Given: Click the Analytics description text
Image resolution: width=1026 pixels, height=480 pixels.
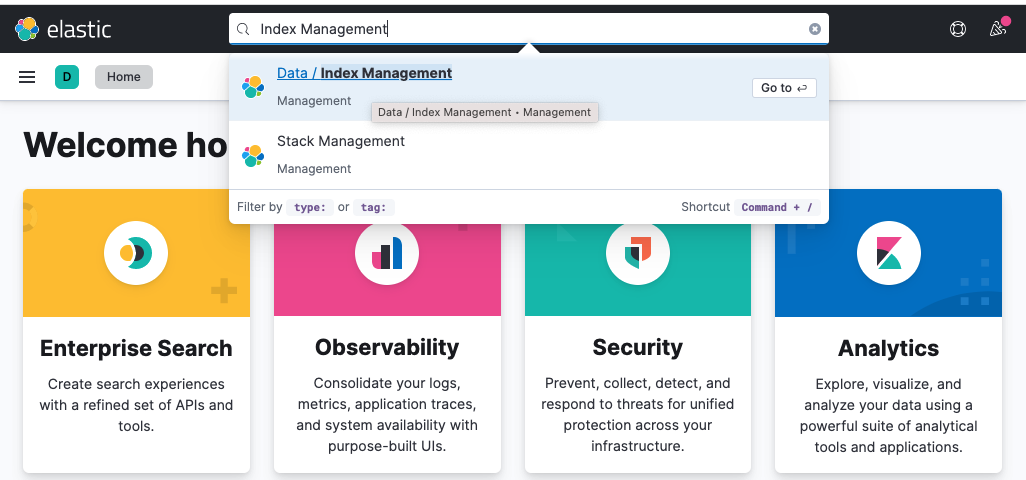Looking at the screenshot, I should pyautogui.click(x=889, y=415).
